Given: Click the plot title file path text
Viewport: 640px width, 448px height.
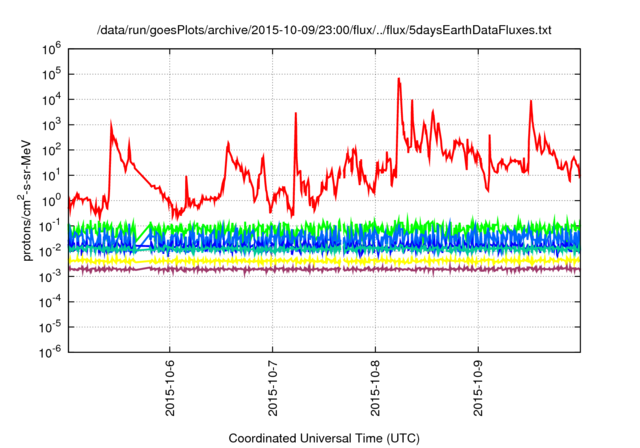Looking at the screenshot, I should click(x=324, y=30).
